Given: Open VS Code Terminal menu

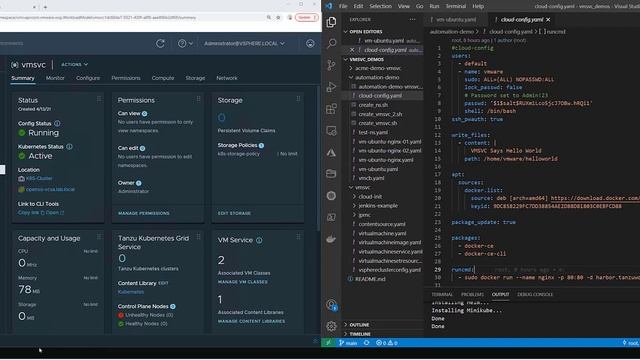Looking at the screenshot, I should (x=456, y=6).
